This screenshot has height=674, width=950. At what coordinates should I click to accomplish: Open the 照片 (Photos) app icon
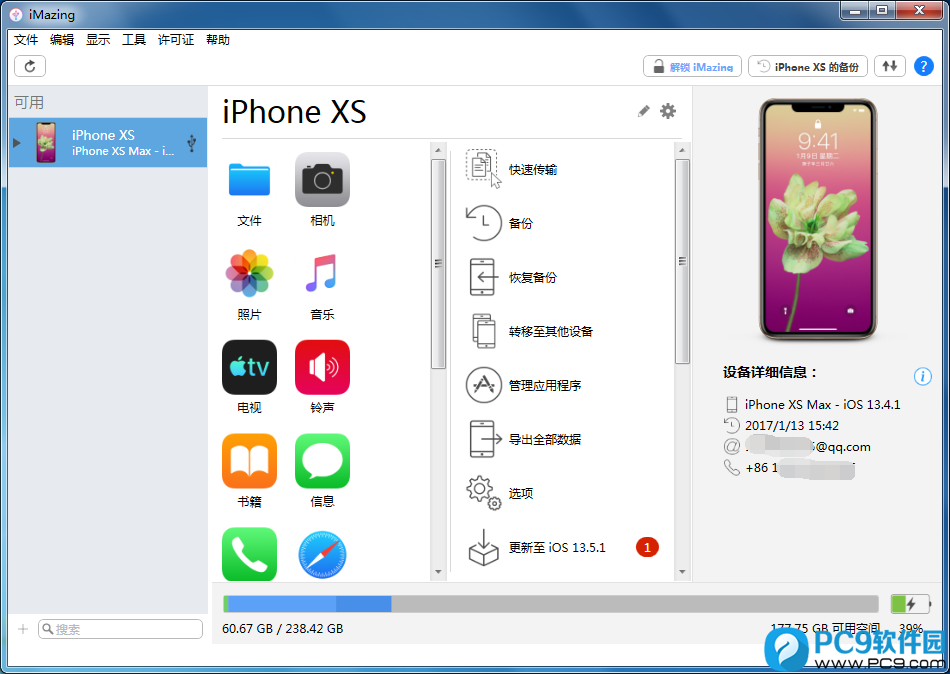click(249, 273)
